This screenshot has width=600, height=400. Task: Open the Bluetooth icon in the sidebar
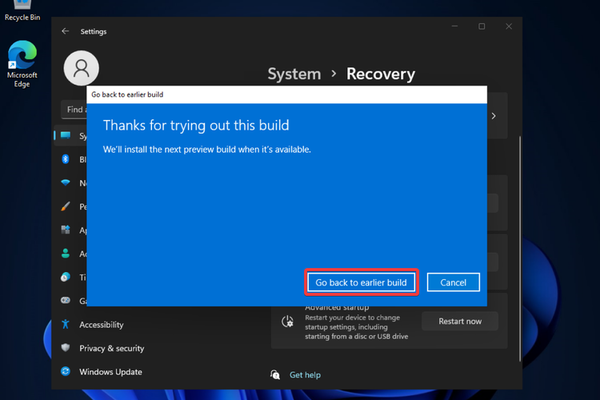click(x=66, y=159)
